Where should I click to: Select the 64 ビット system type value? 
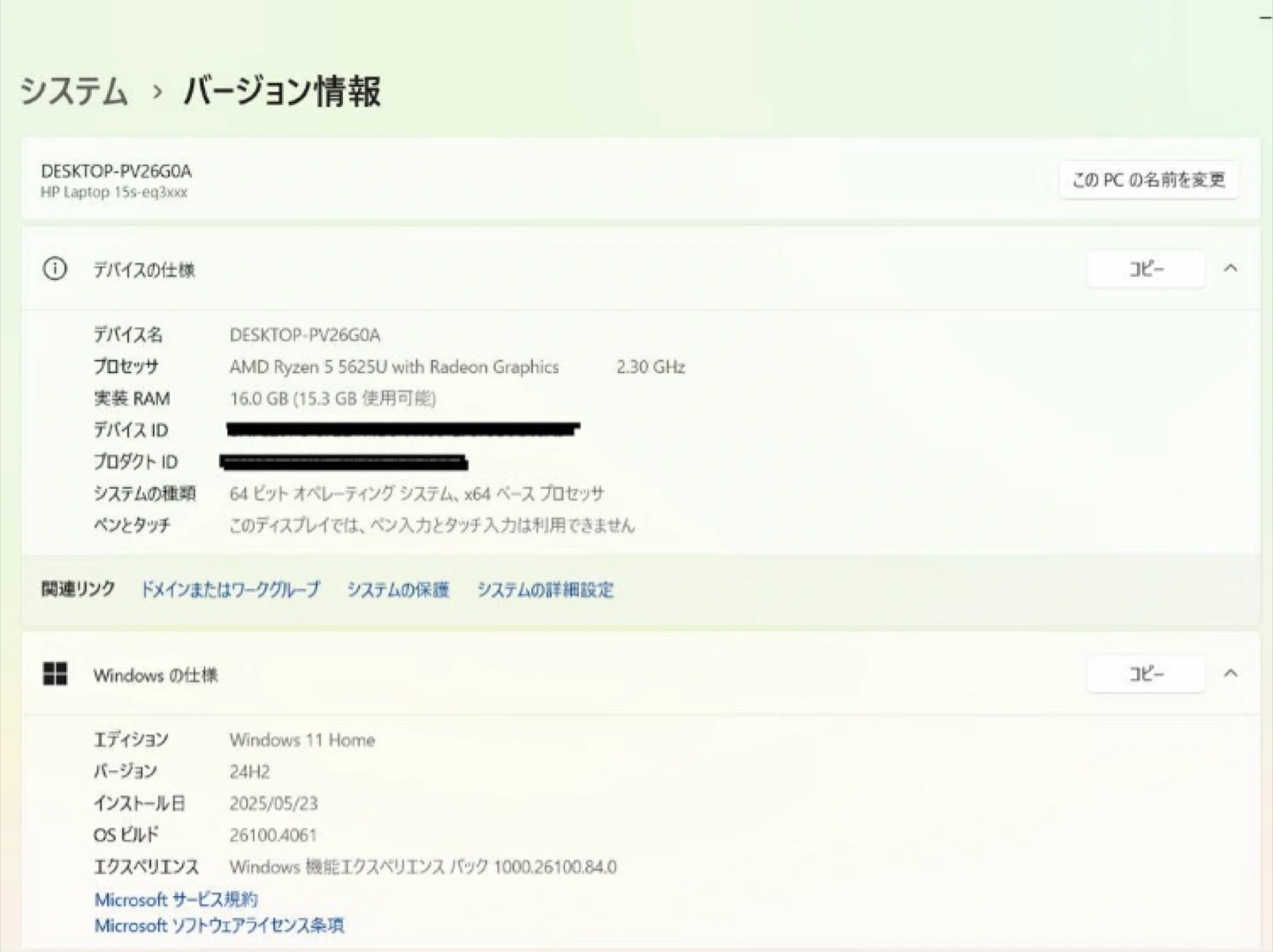pyautogui.click(x=416, y=493)
